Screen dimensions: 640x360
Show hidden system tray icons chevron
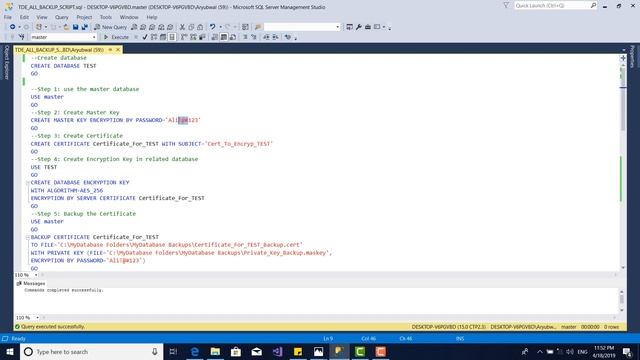(540, 351)
